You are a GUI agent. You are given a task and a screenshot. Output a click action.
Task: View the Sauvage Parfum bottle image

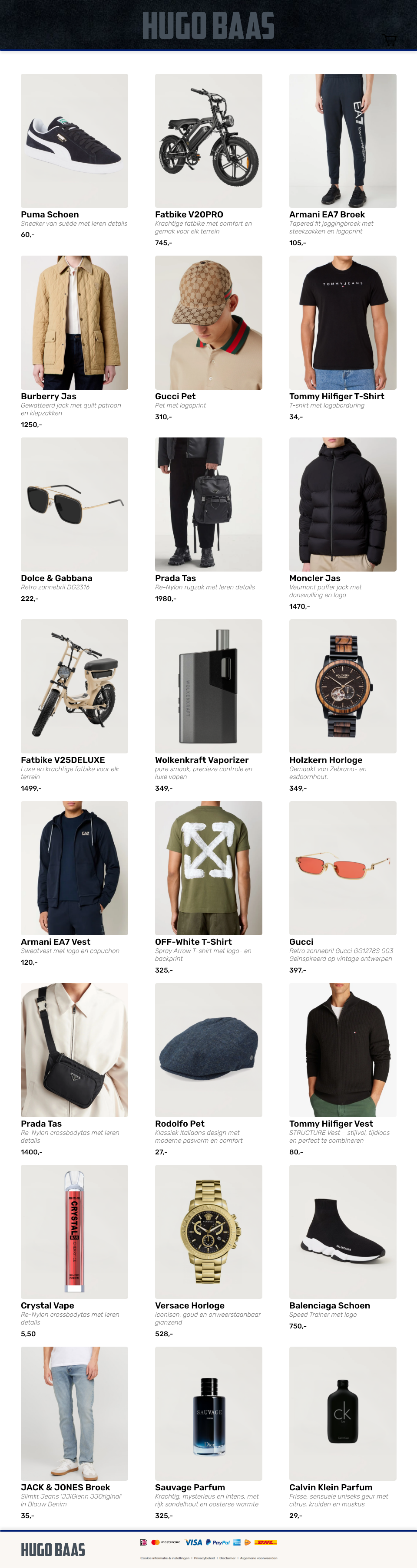[208, 1414]
